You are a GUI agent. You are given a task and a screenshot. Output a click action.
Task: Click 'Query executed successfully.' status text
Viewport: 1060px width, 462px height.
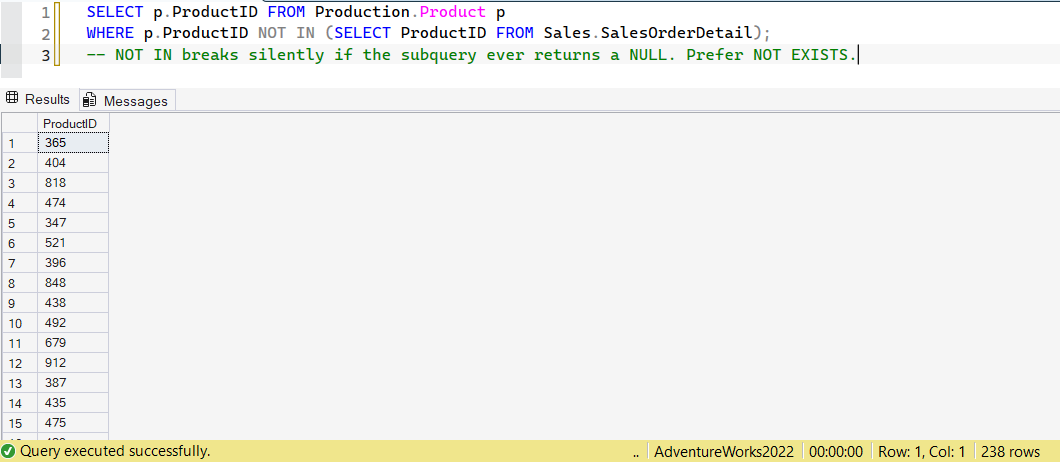click(x=115, y=451)
